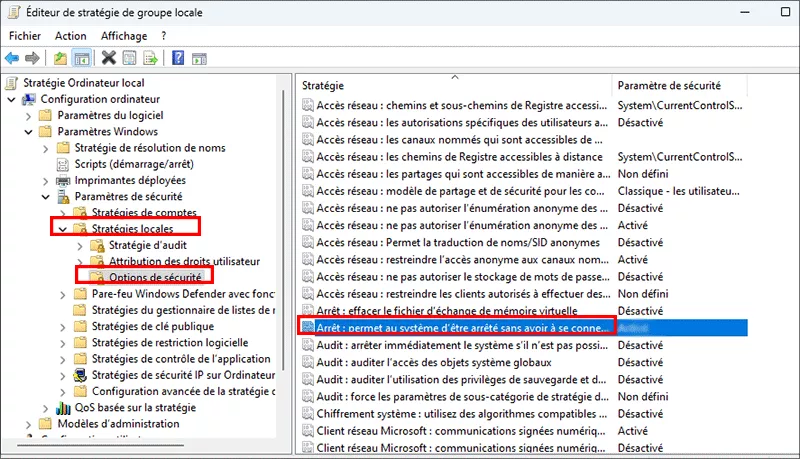Select 'Accès réseau : ne pas autoriser le stockage' policy
The height and width of the screenshot is (459, 800).
pos(462,276)
